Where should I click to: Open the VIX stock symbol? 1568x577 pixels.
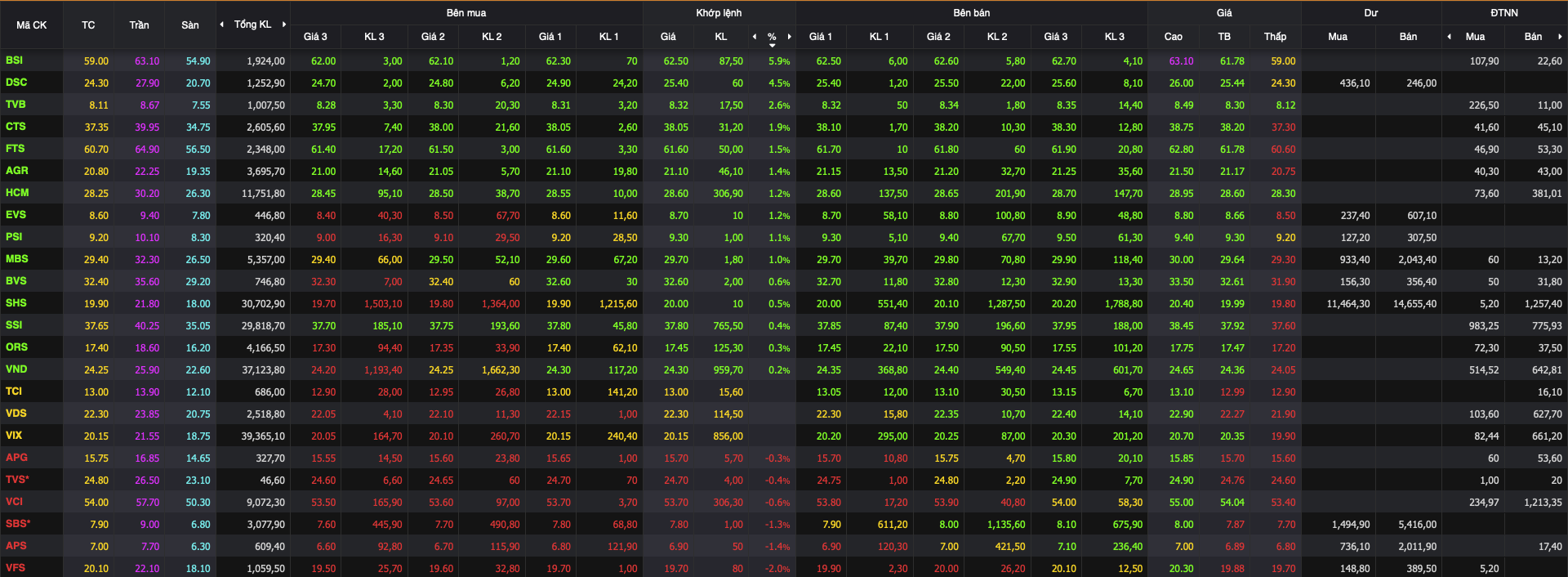14,436
